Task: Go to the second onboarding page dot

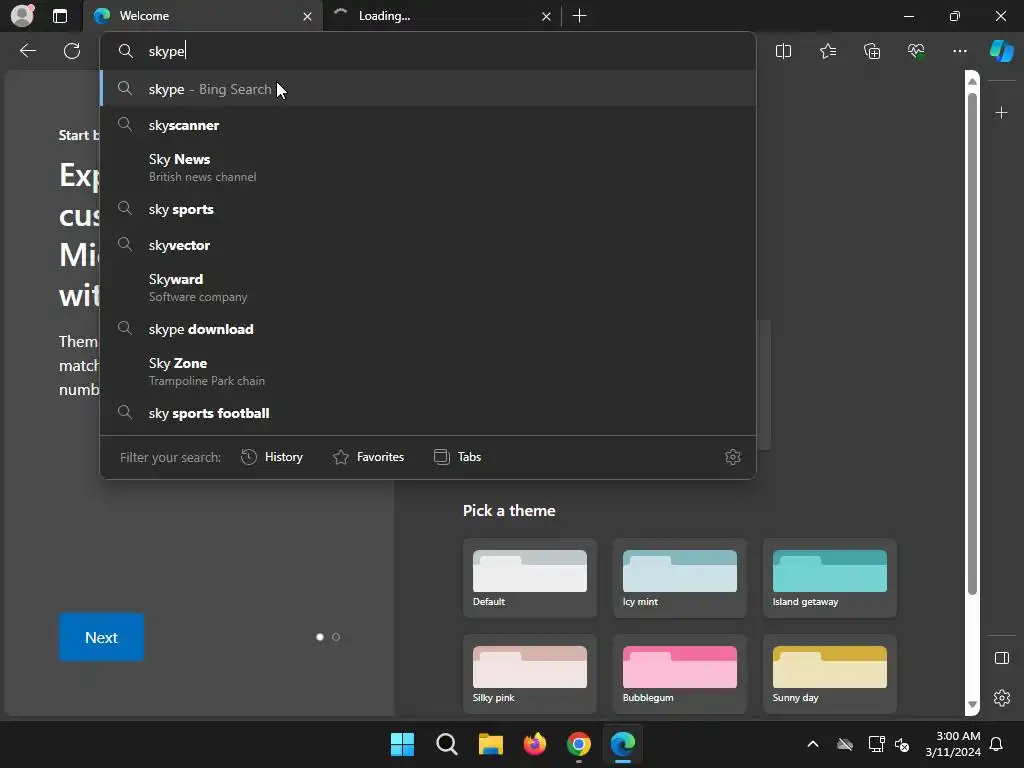Action: [x=336, y=637]
